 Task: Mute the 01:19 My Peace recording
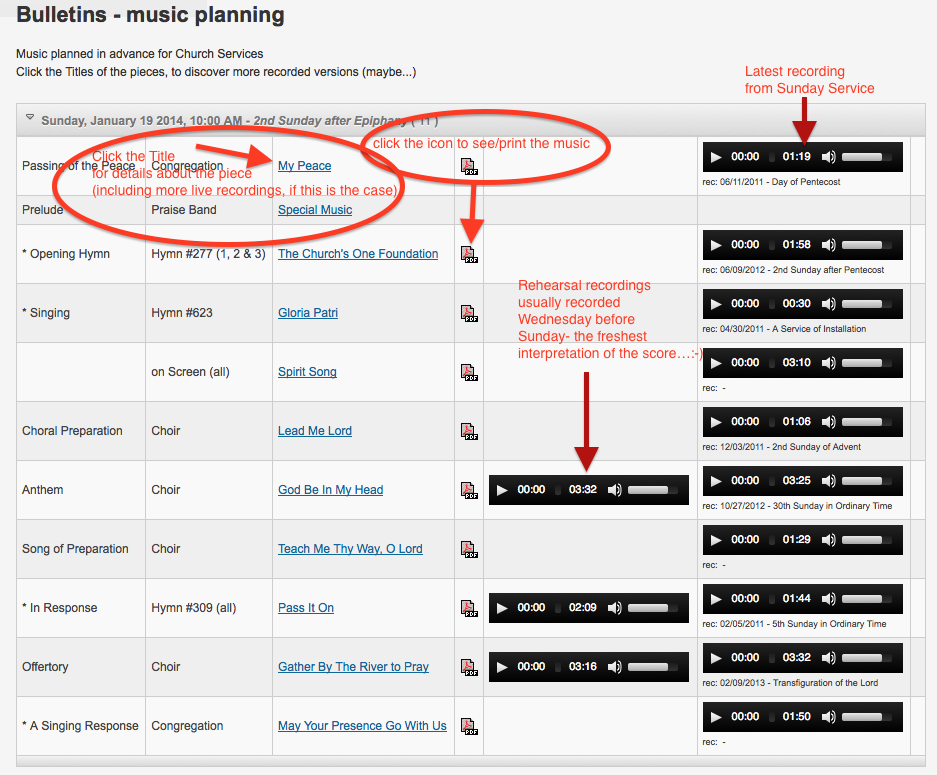coord(829,157)
